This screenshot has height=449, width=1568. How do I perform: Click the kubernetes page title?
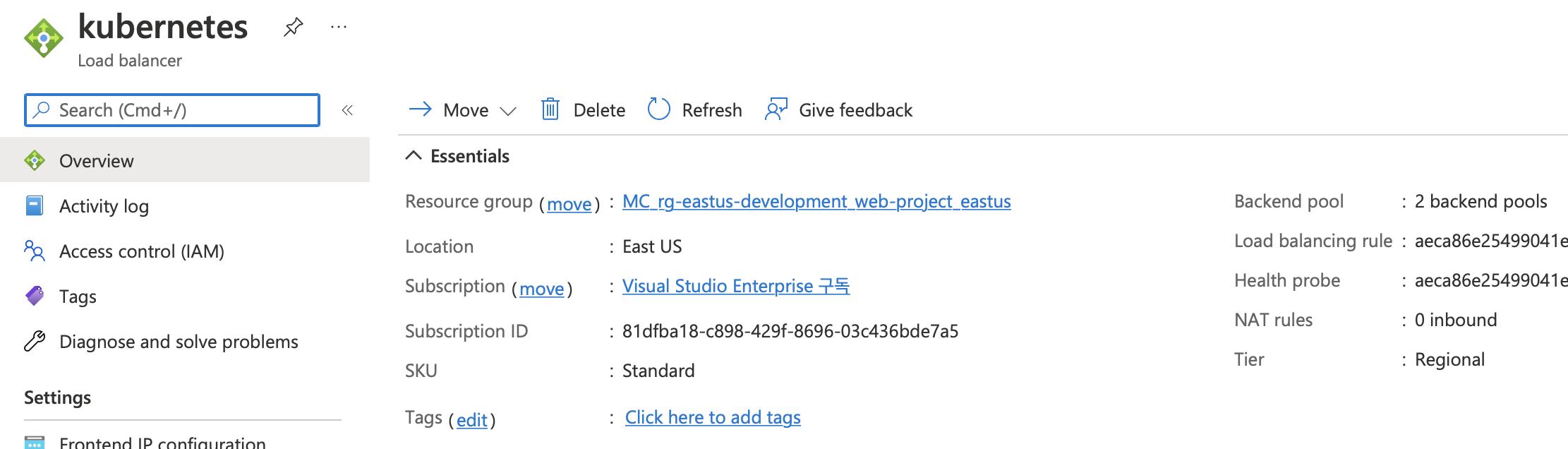pos(162,27)
